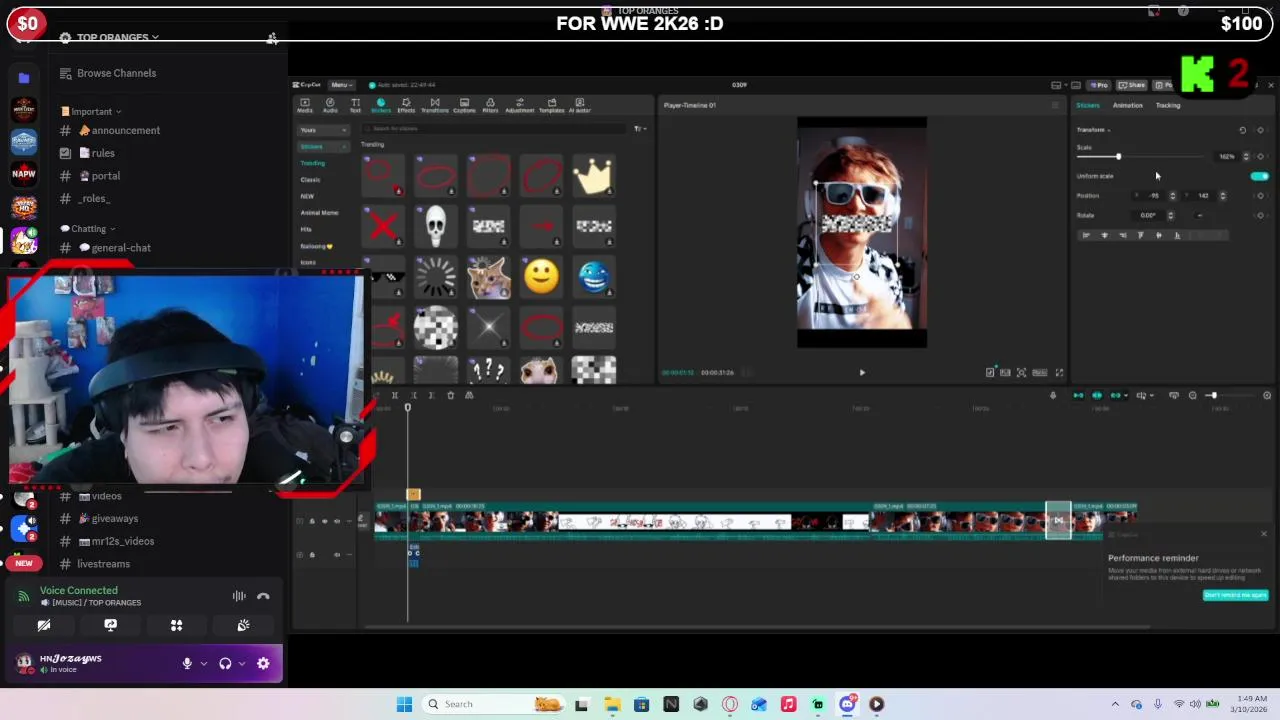Align sticker to horizontal center
Image resolution: width=1280 pixels, height=720 pixels.
click(1104, 236)
